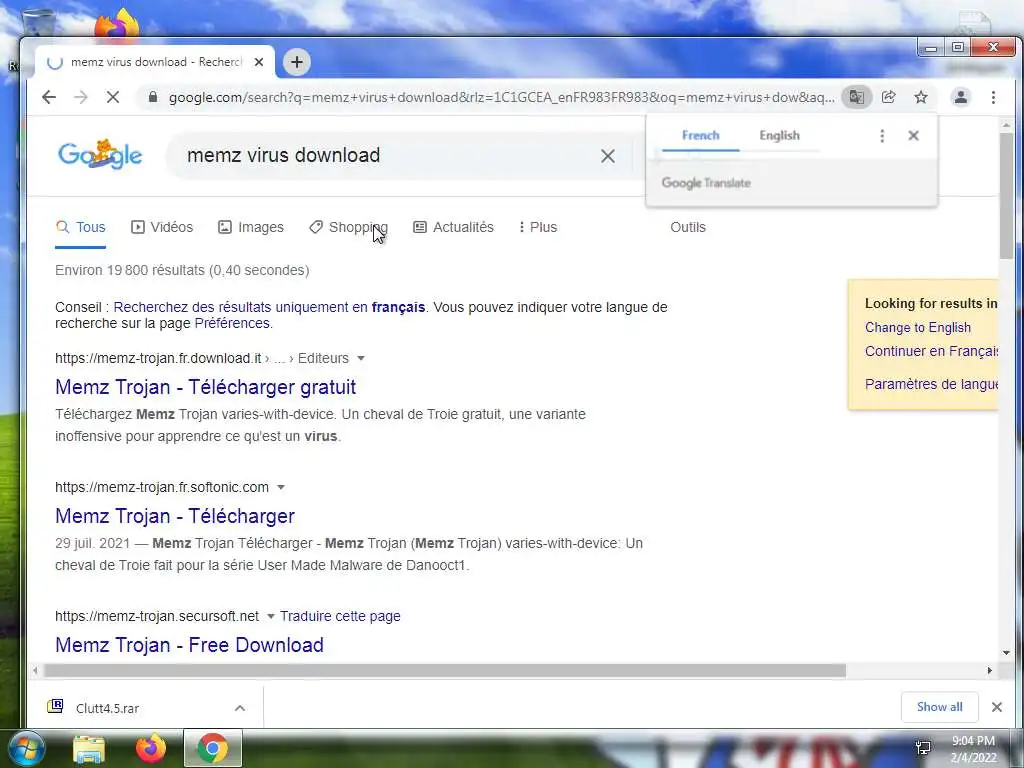The width and height of the screenshot is (1024, 768).
Task: Clear the Google search box
Action: [607, 156]
